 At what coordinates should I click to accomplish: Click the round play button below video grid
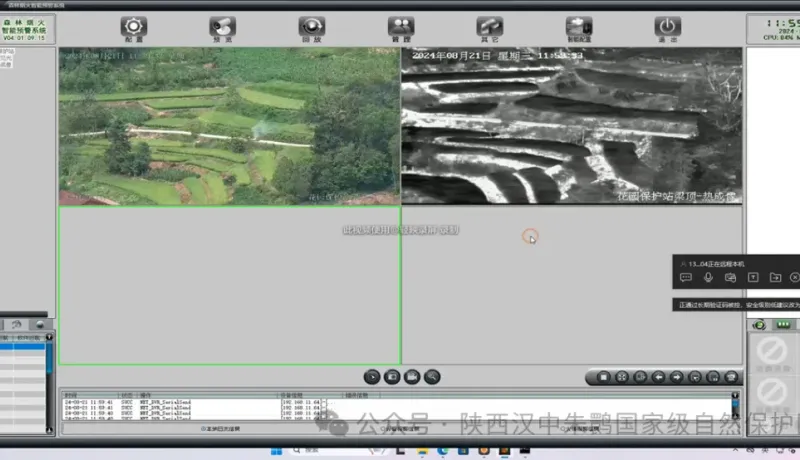[372, 377]
